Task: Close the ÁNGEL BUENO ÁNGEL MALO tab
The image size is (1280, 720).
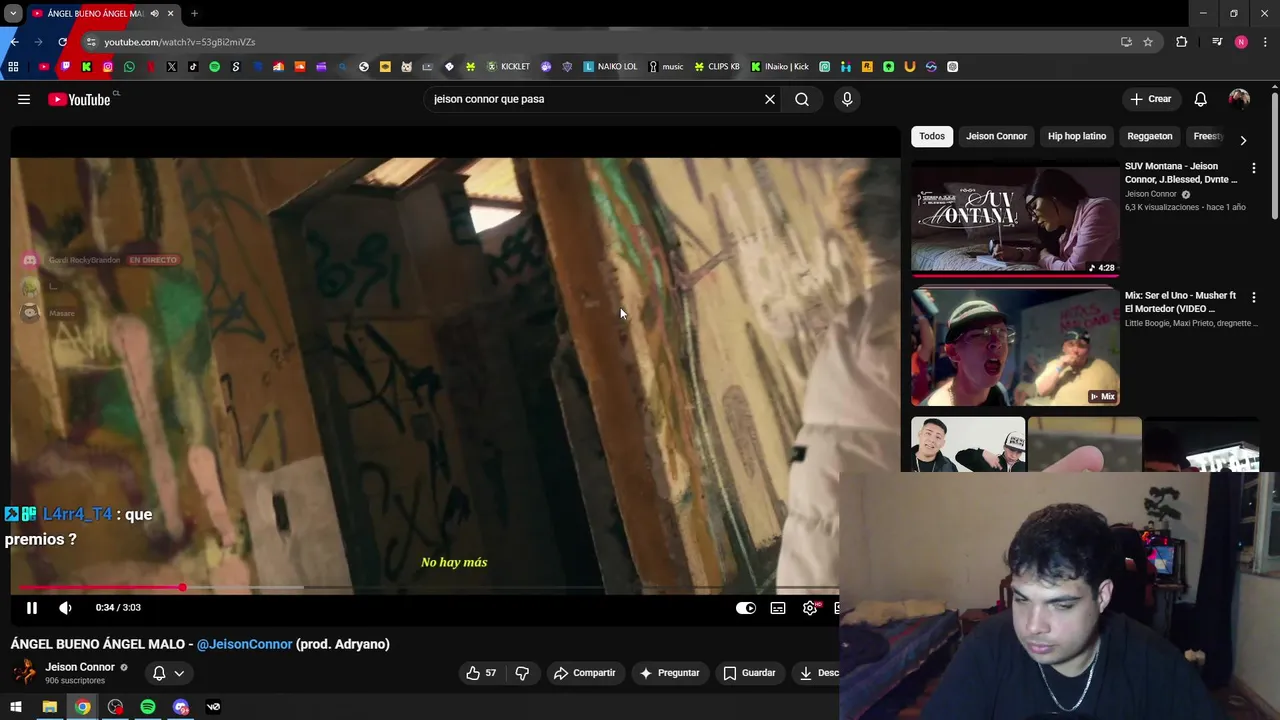Action: (170, 13)
